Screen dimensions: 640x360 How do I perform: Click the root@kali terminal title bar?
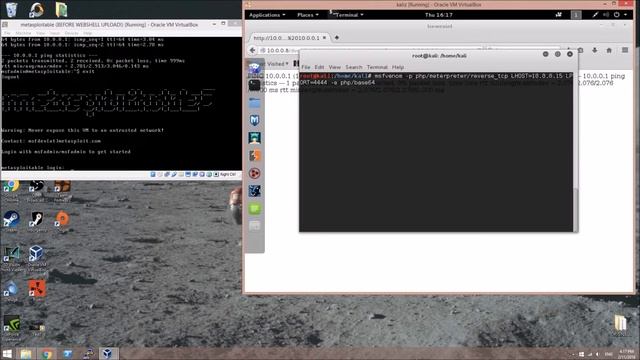[439, 55]
